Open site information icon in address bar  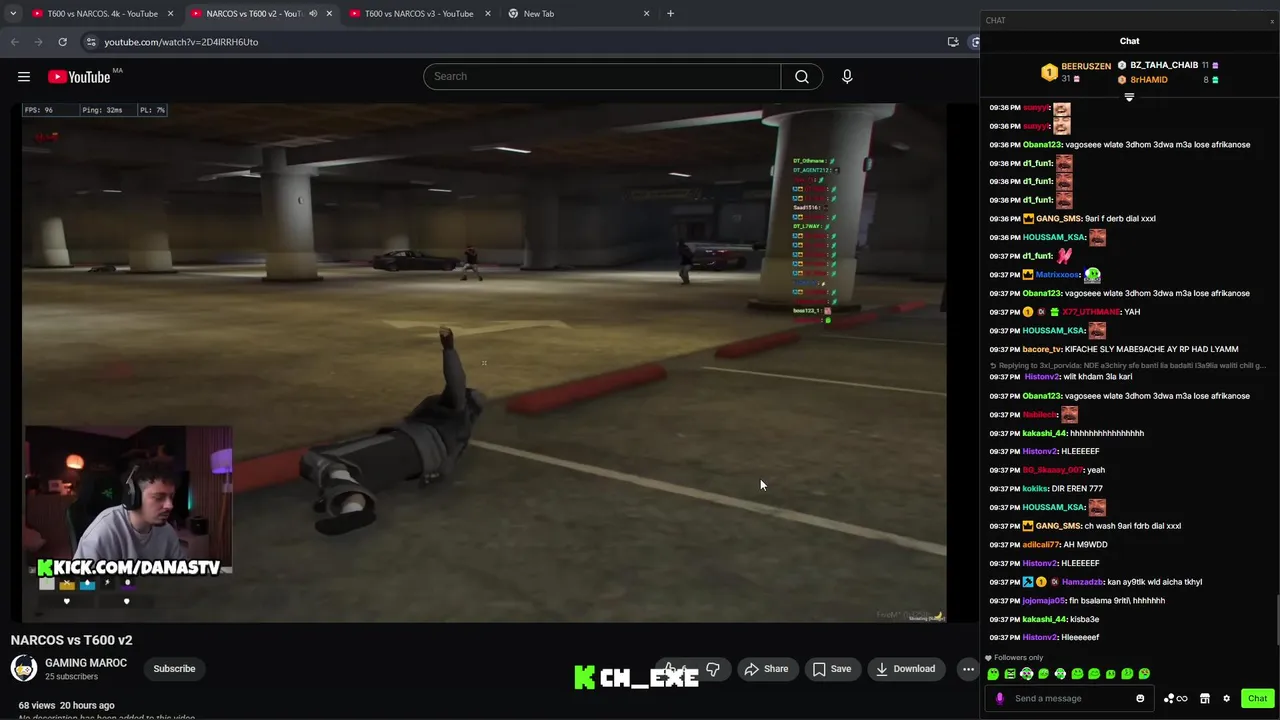click(x=91, y=42)
